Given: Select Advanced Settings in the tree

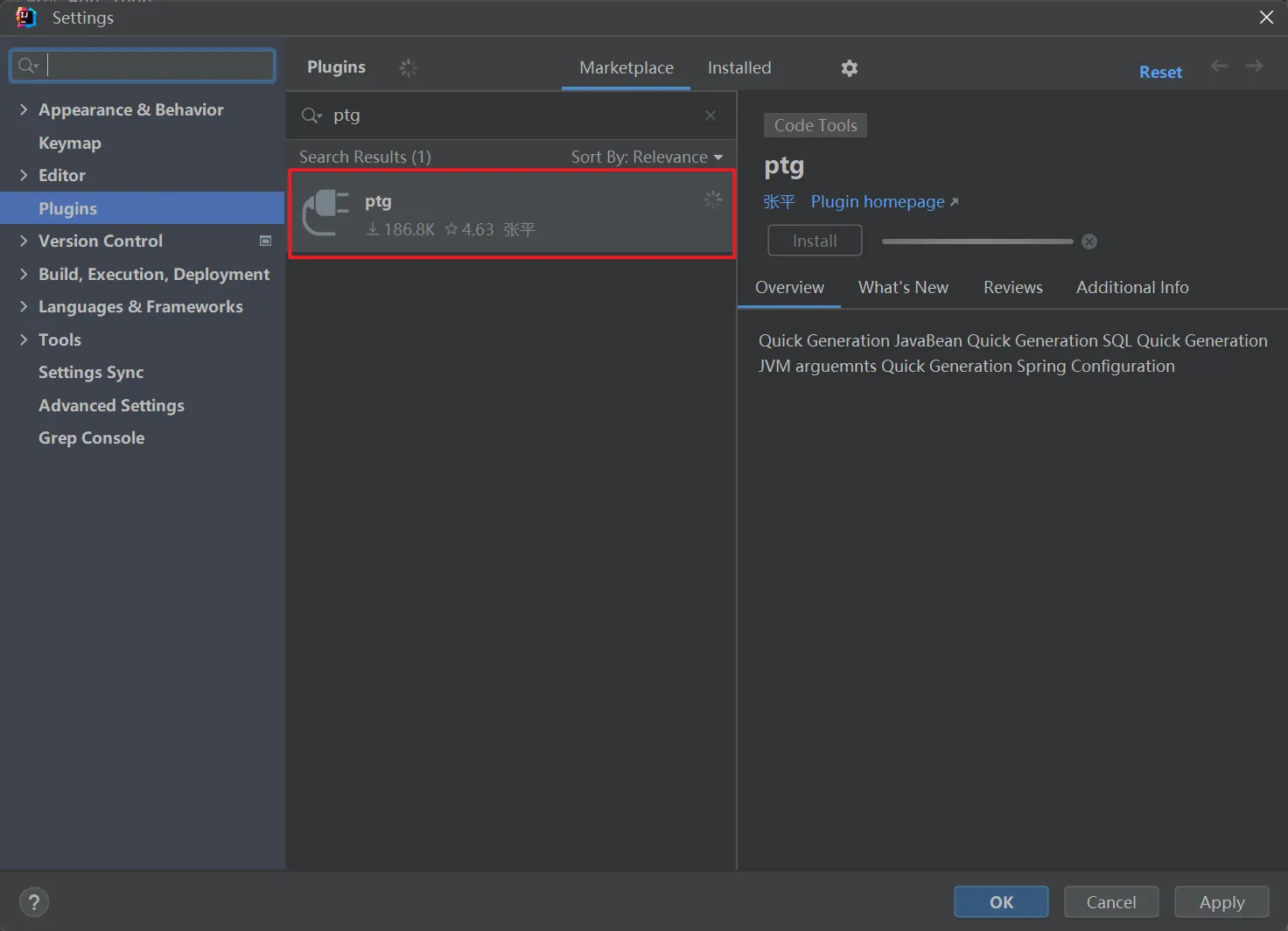Looking at the screenshot, I should pyautogui.click(x=111, y=405).
